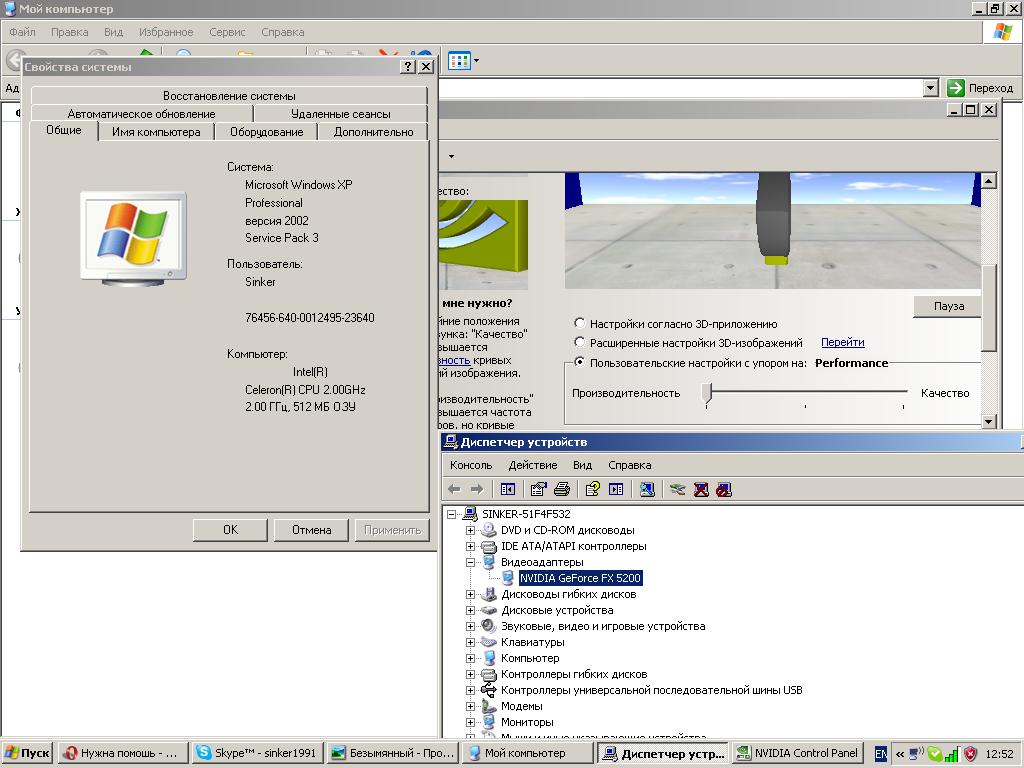
Task: Click the EN language indicator in tray
Action: point(880,754)
